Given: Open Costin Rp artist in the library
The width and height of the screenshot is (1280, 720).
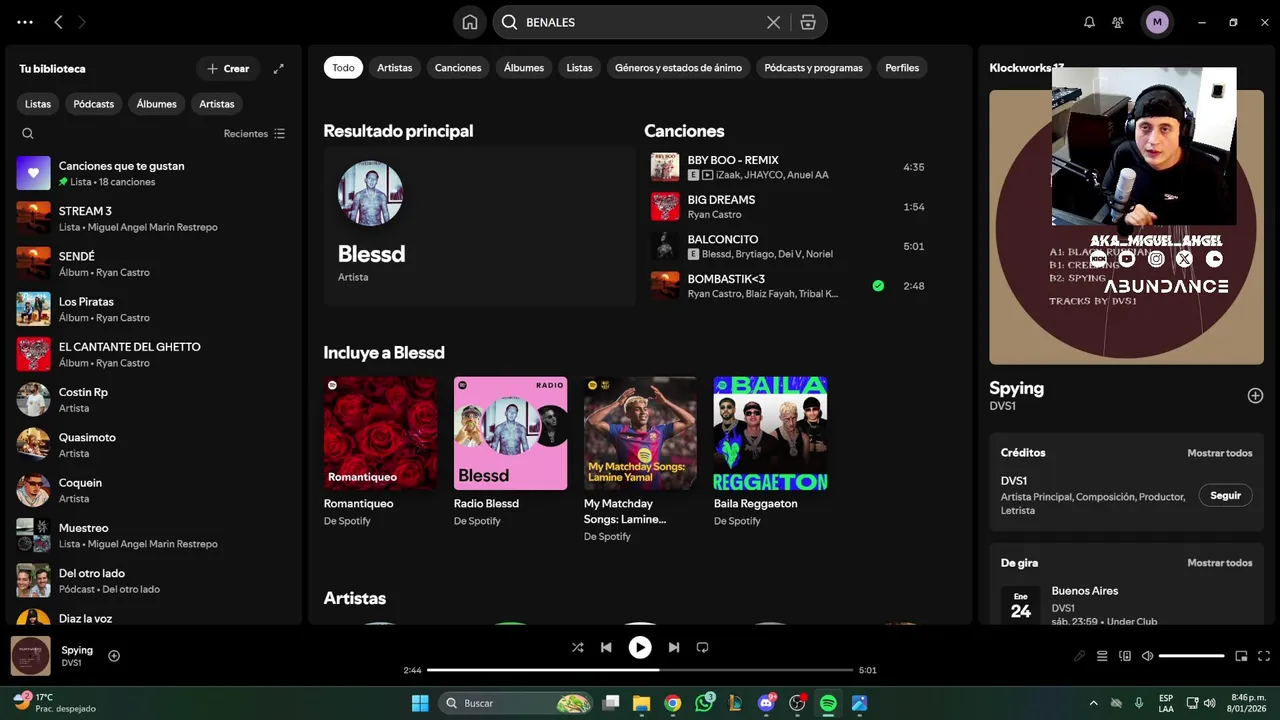Looking at the screenshot, I should [x=153, y=400].
